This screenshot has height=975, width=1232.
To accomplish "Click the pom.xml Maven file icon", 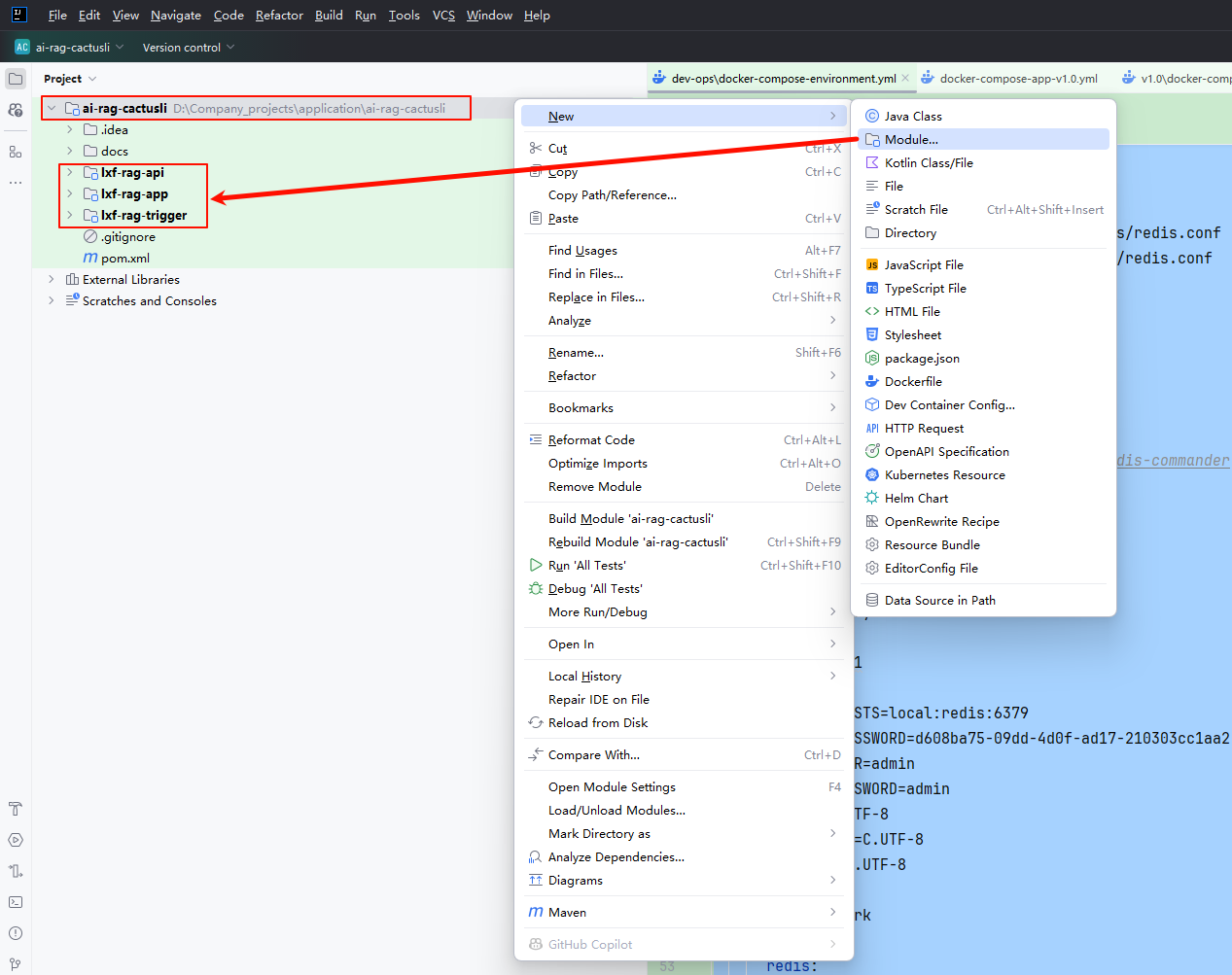I will 90,258.
